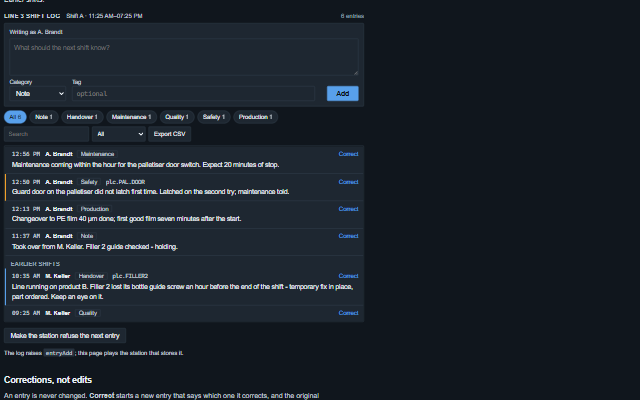The height and width of the screenshot is (400, 640).
Task: Click Correct on the 09:25 AM Quality entry
Action: click(x=348, y=313)
